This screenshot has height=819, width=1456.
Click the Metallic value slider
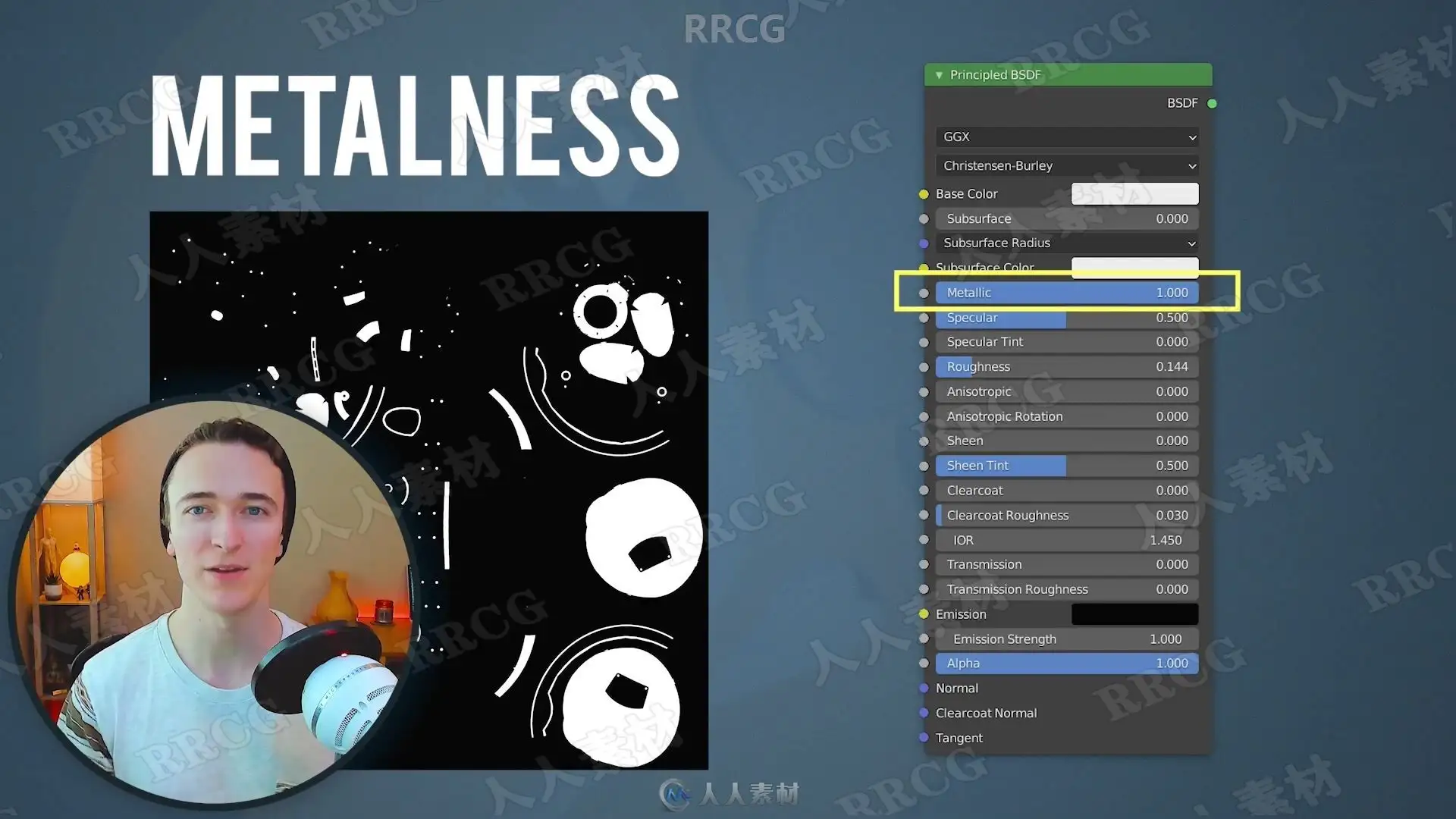coord(1067,293)
